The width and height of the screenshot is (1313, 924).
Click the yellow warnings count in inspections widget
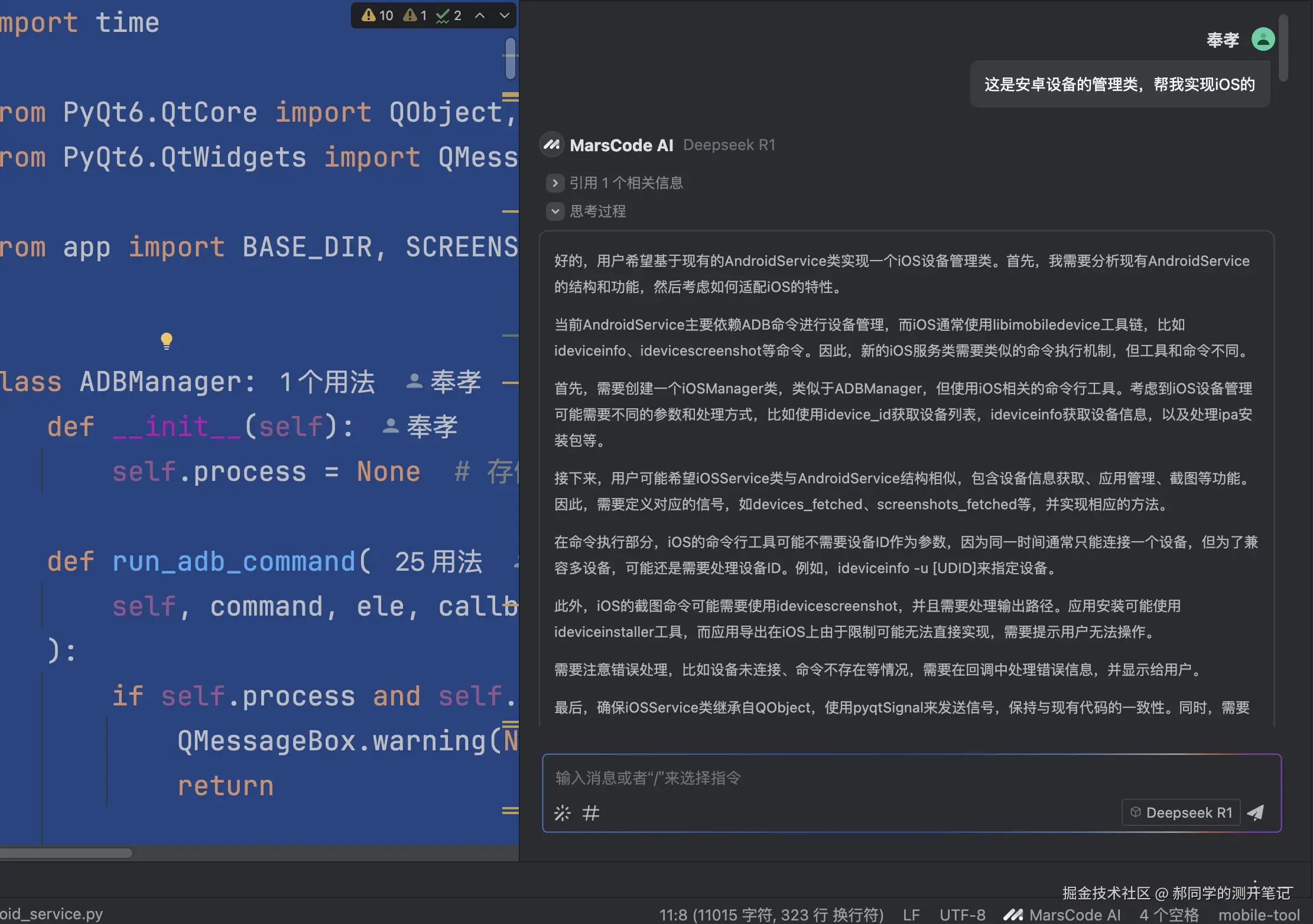pos(376,15)
